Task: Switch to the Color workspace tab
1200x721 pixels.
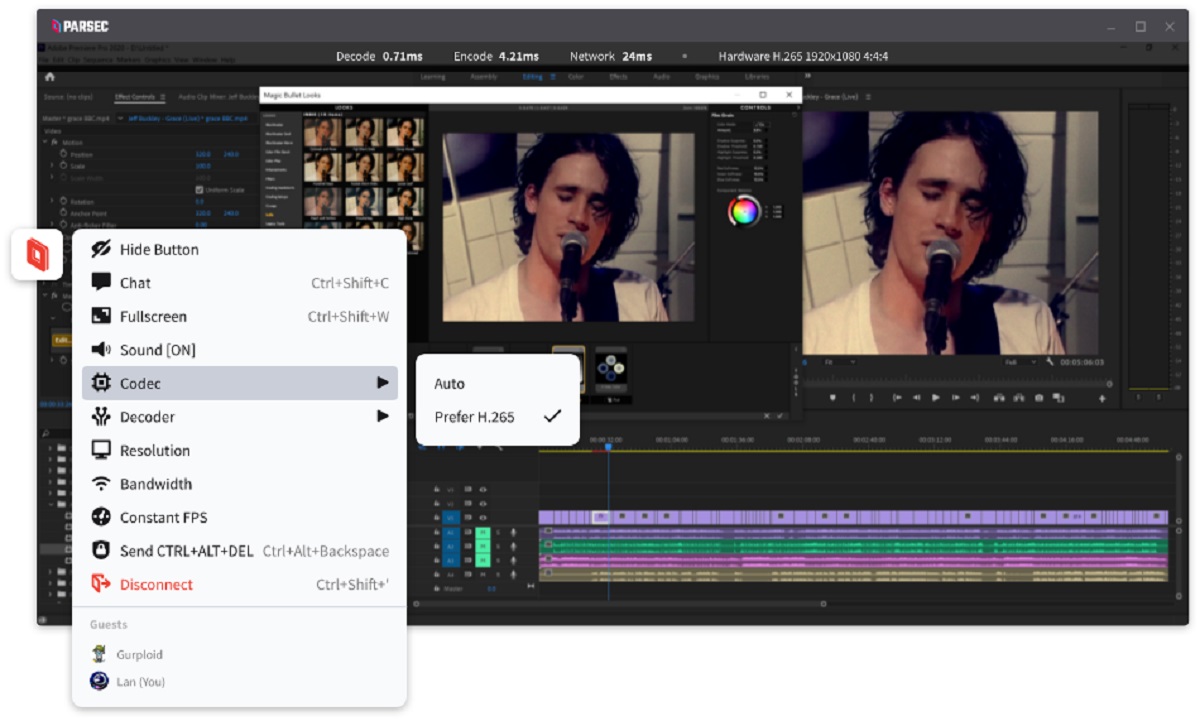Action: pyautogui.click(x=576, y=77)
